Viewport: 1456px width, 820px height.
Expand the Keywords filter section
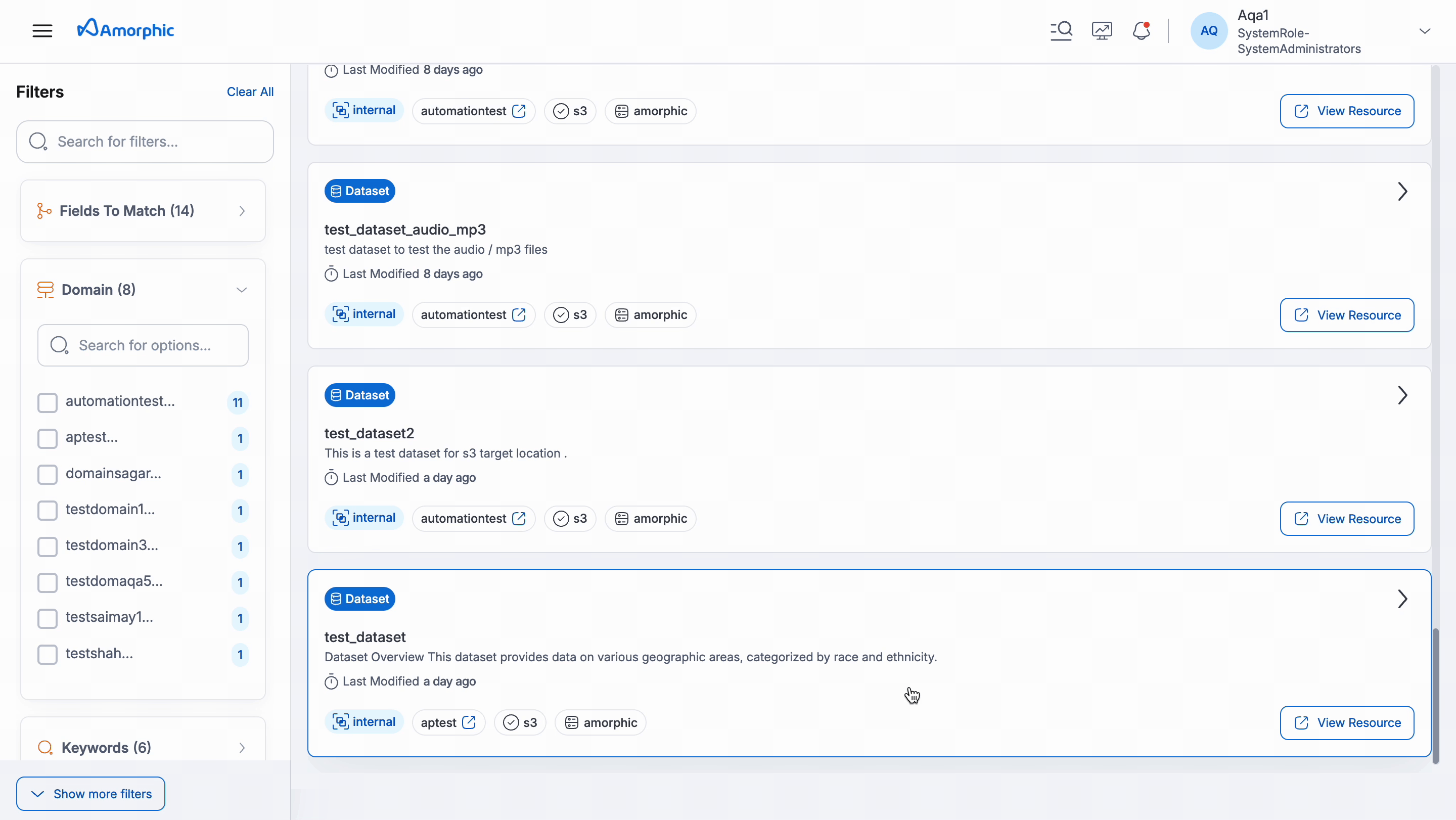coord(242,748)
